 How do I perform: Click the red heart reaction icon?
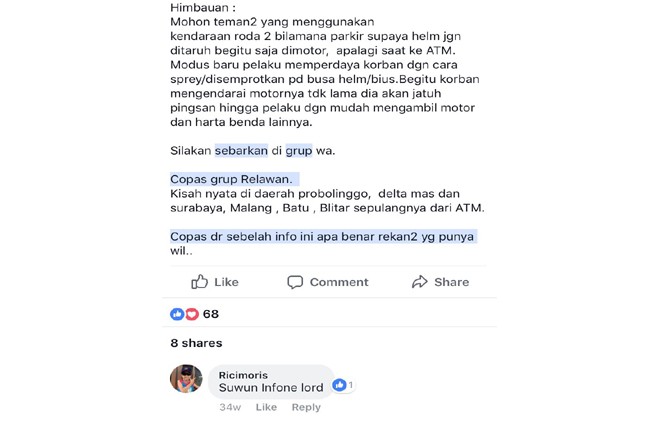pyautogui.click(x=192, y=314)
